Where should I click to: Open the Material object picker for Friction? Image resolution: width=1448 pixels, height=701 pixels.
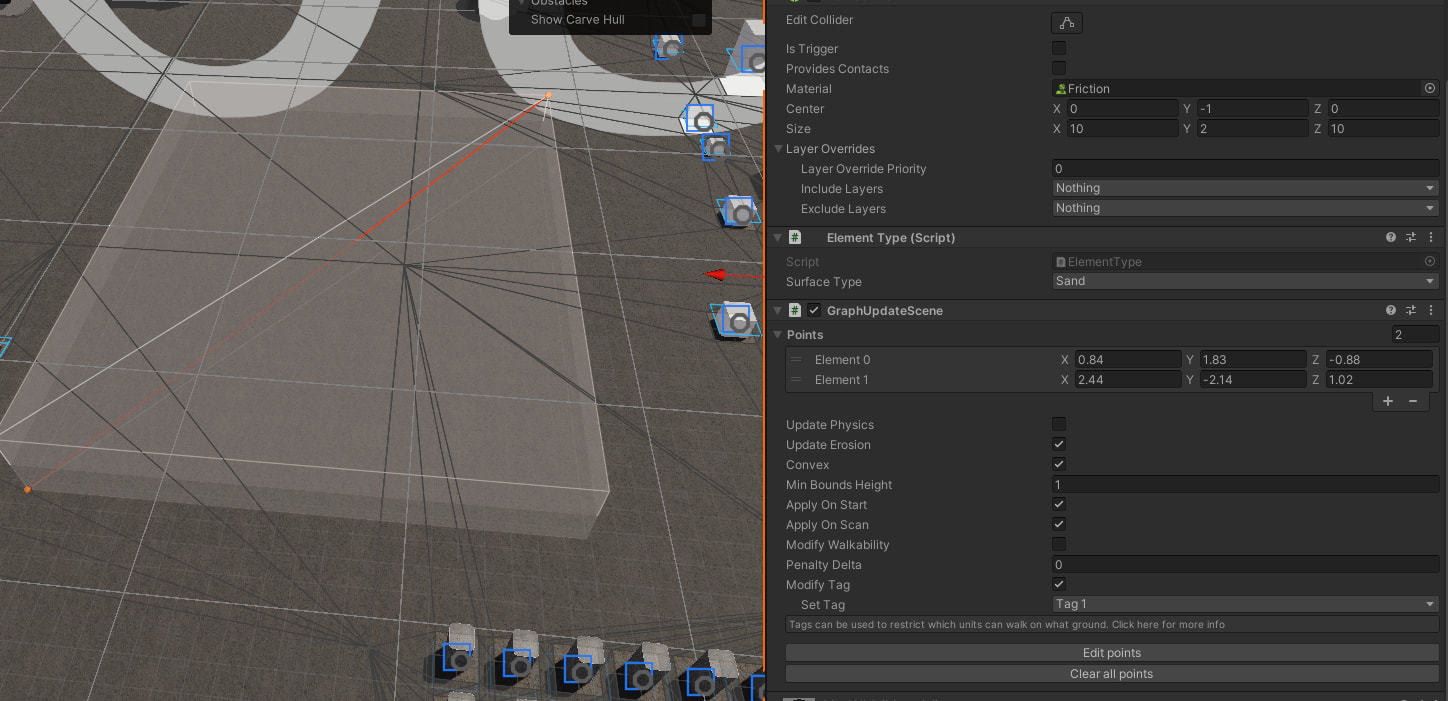[x=1429, y=89]
